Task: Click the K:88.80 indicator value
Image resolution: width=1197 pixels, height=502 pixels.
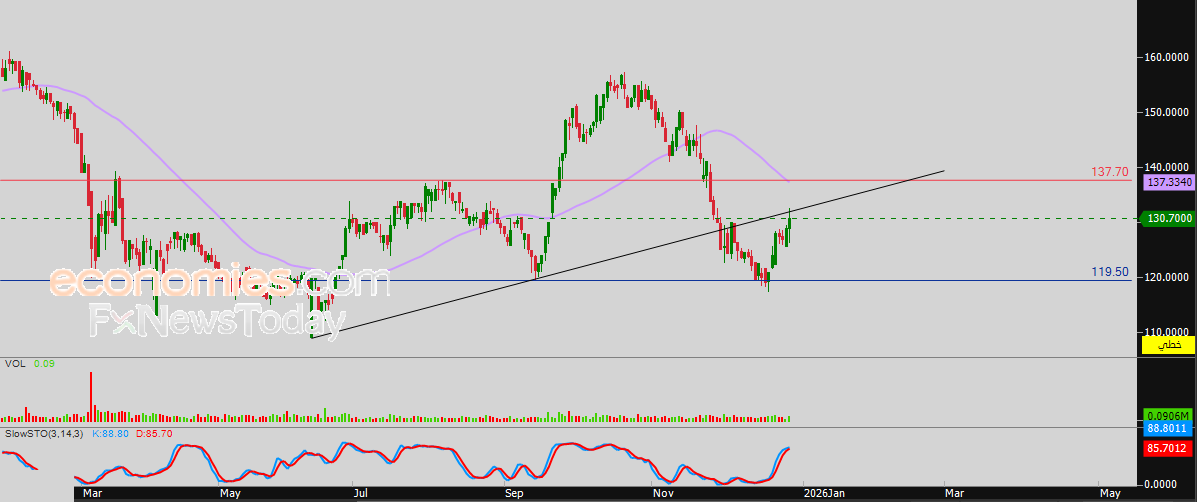Action: (113, 434)
